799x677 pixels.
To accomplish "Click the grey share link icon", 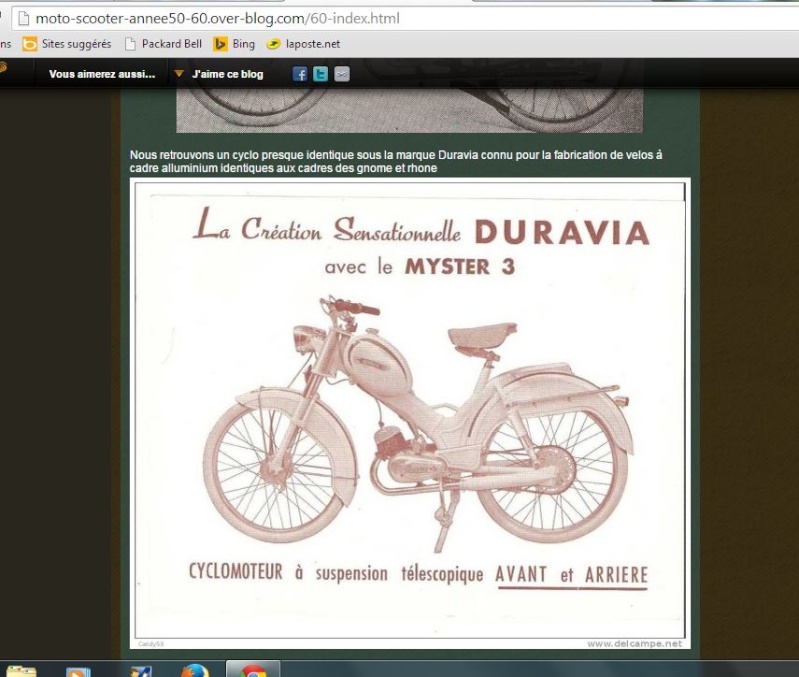I will (x=341, y=74).
